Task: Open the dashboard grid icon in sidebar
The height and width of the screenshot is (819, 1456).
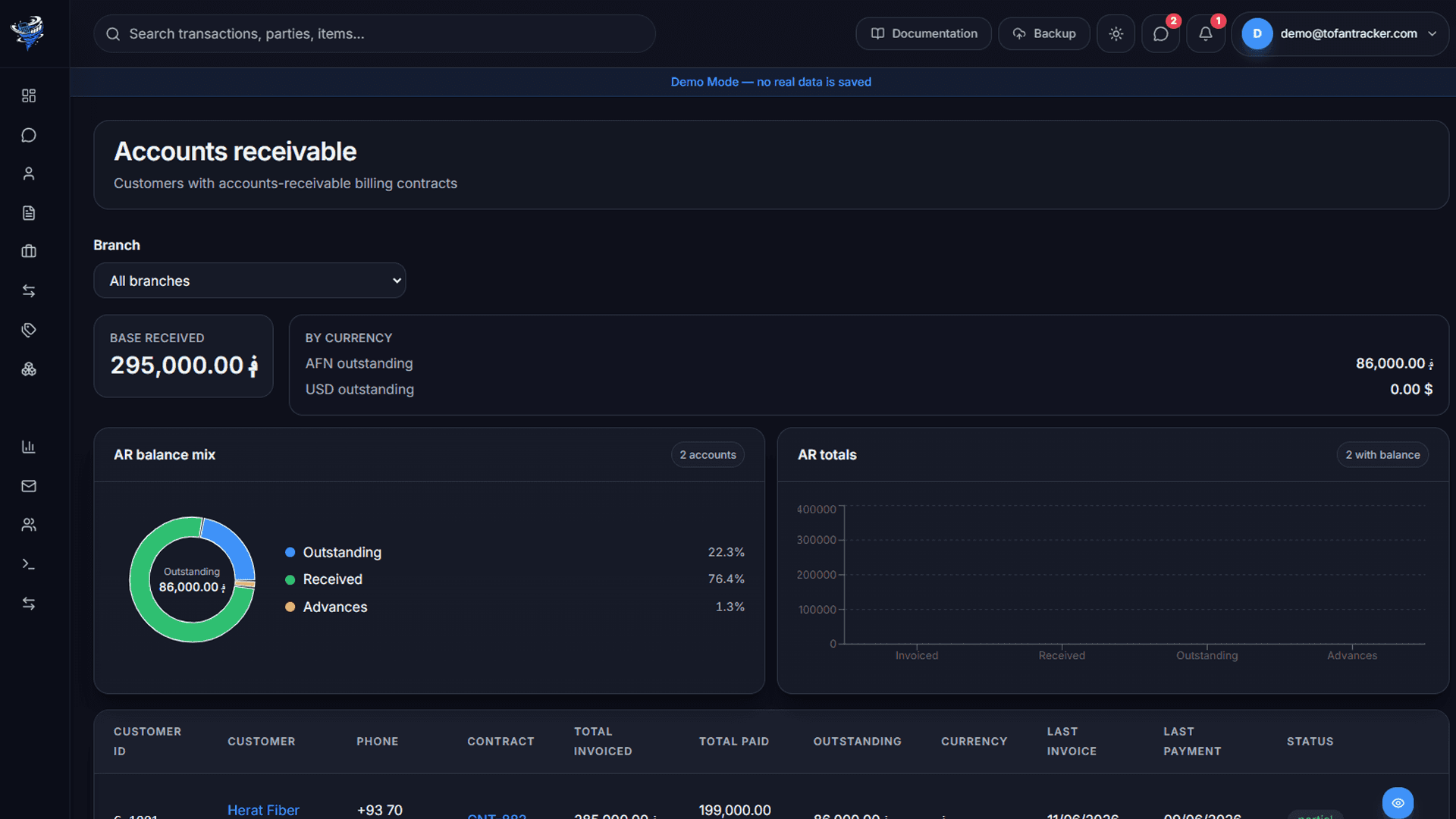Action: point(29,96)
